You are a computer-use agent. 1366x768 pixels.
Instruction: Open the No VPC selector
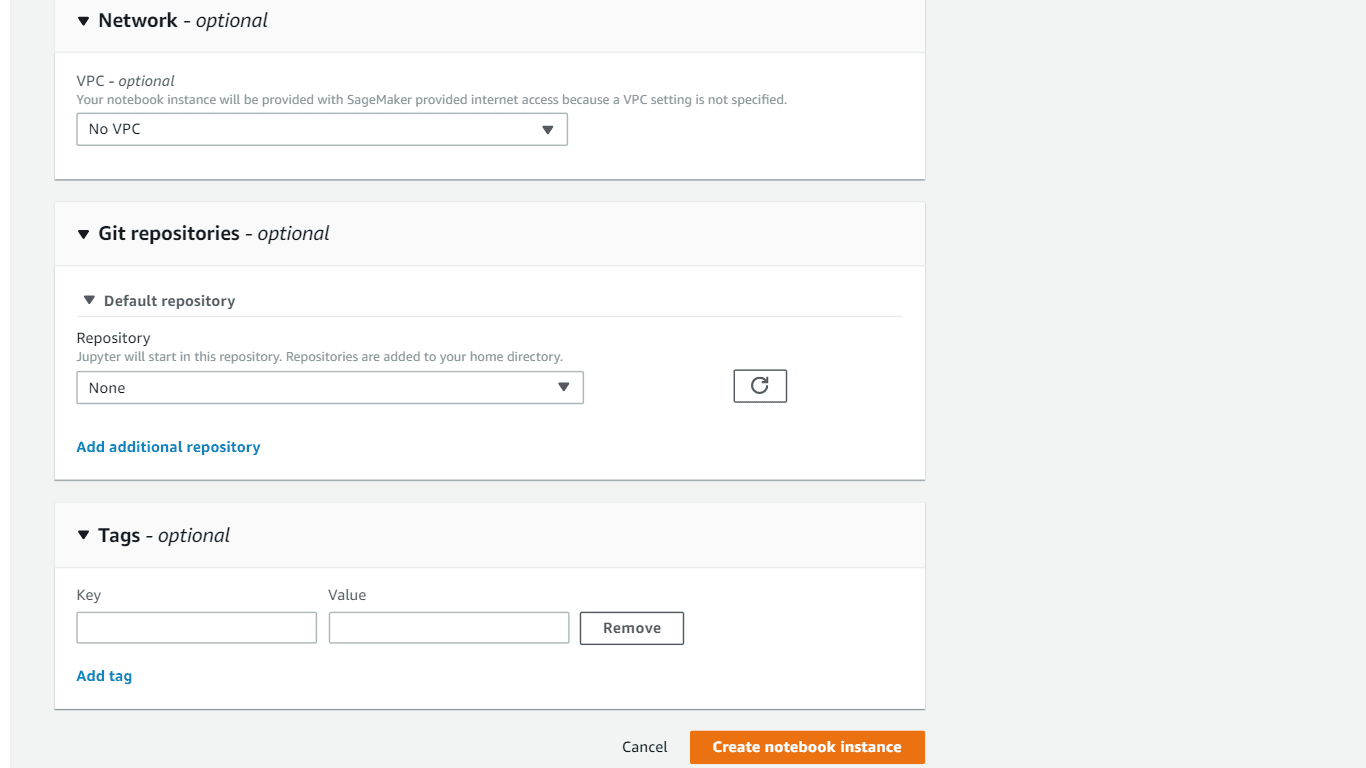(x=322, y=129)
